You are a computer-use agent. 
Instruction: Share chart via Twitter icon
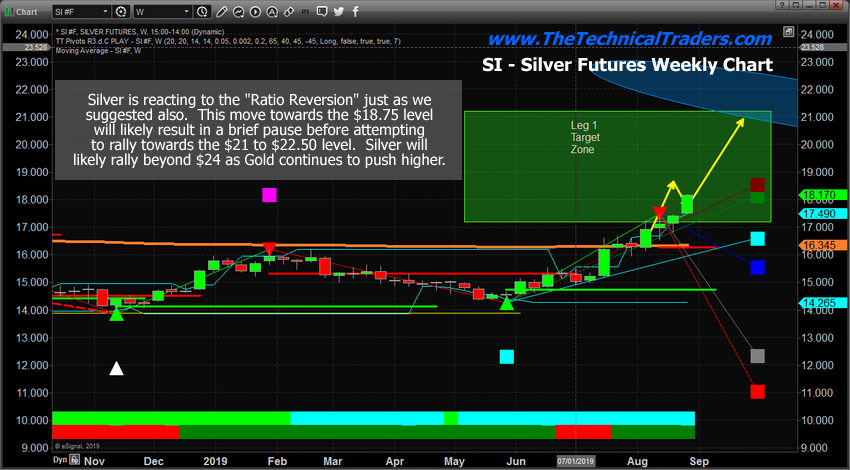[x=339, y=11]
